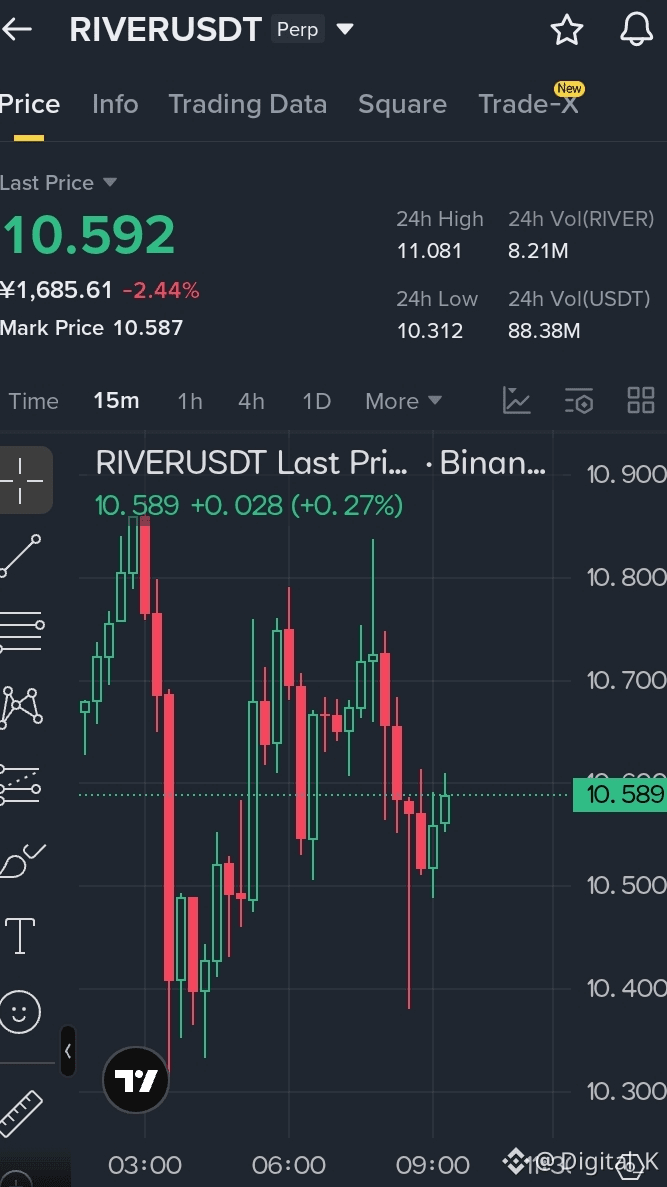Open the multi-chart grid layout icon
This screenshot has width=667, height=1187.
tap(641, 400)
